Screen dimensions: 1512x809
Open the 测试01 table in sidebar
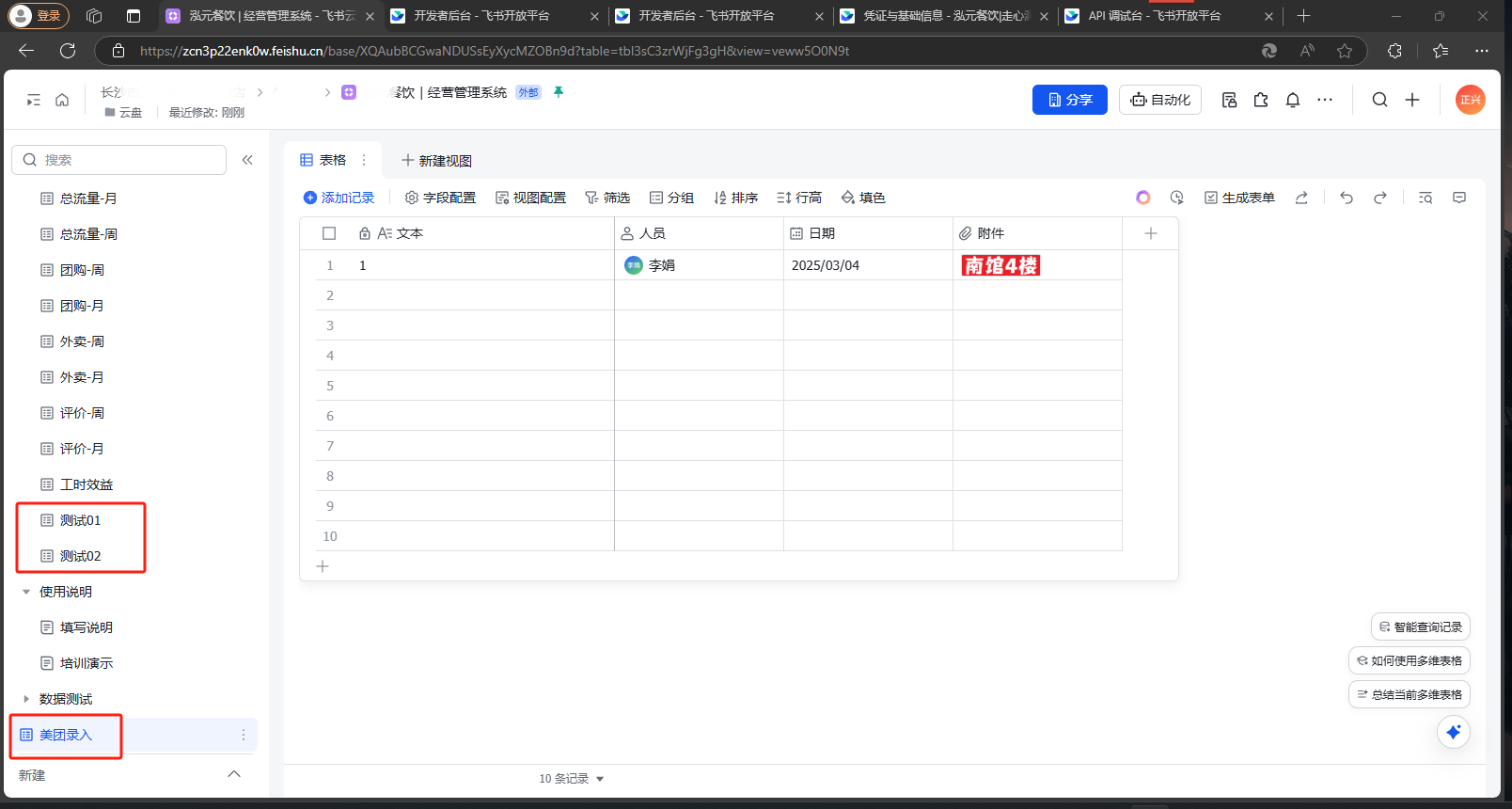[x=80, y=520]
